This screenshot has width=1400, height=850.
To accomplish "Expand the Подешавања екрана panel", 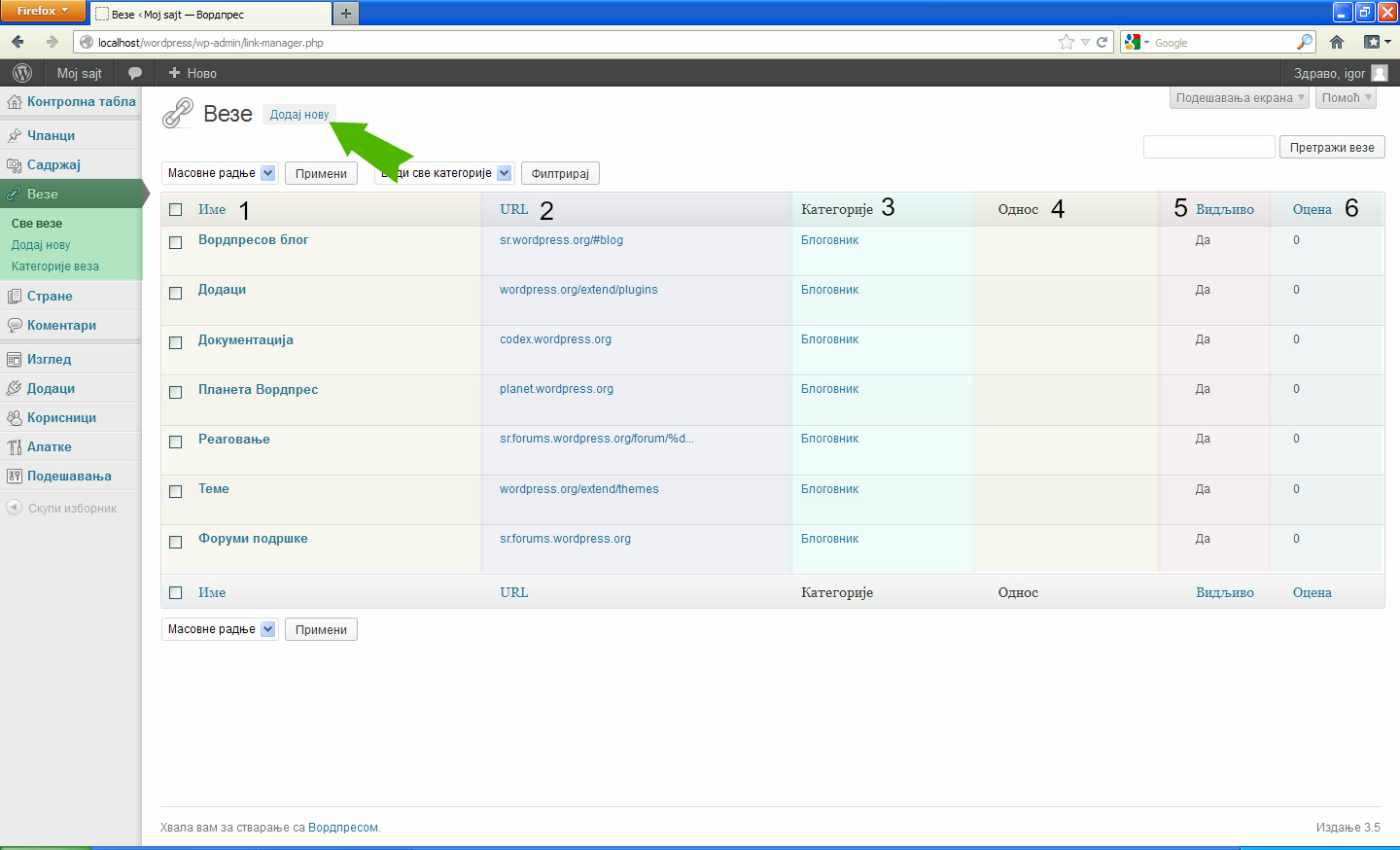I will (x=1240, y=97).
